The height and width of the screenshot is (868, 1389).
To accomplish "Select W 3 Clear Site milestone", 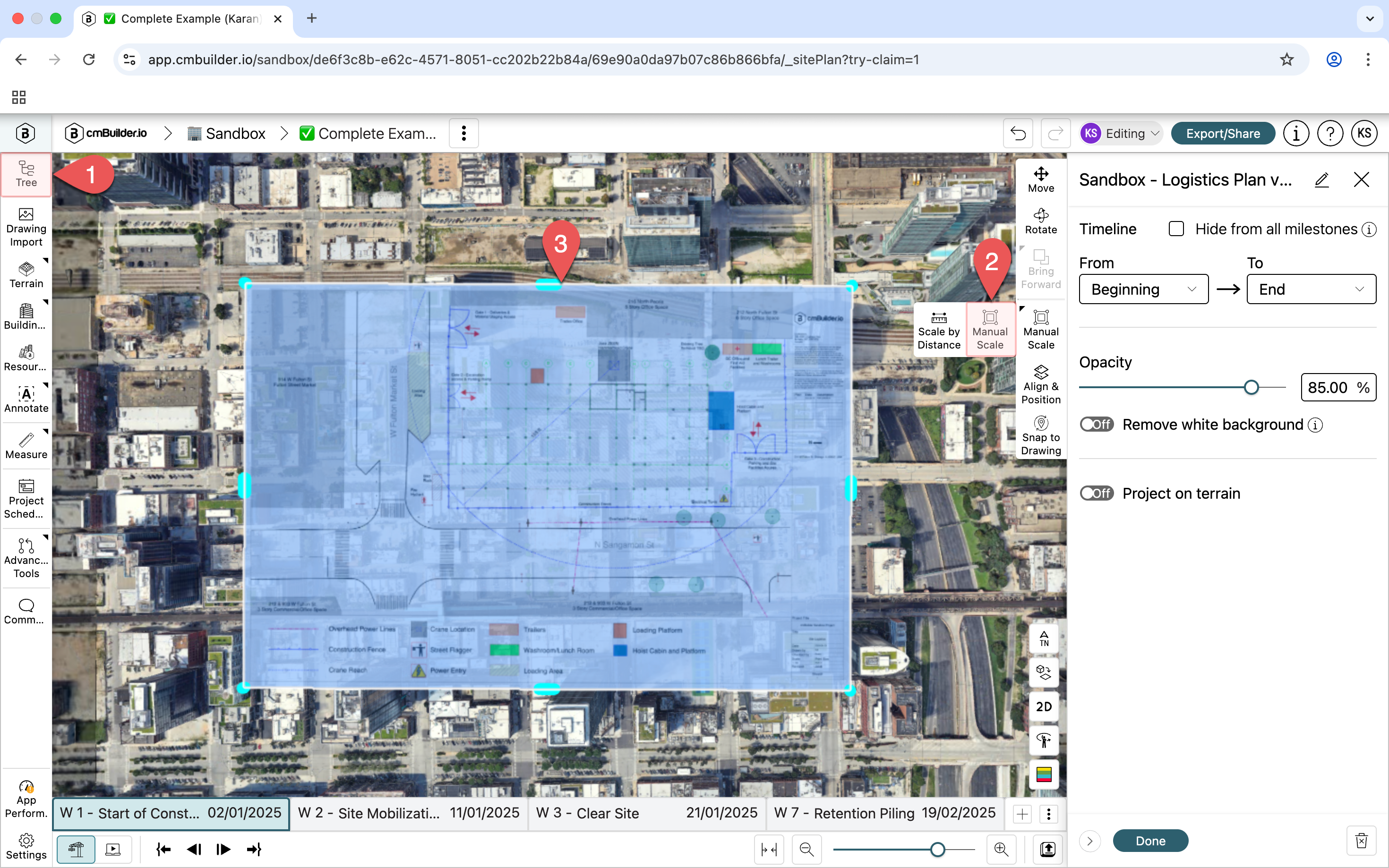I will [647, 813].
